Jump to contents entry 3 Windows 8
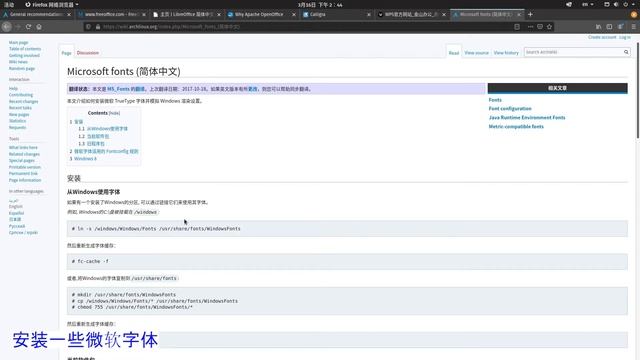Image resolution: width=640 pixels, height=360 pixels. pyautogui.click(x=83, y=159)
